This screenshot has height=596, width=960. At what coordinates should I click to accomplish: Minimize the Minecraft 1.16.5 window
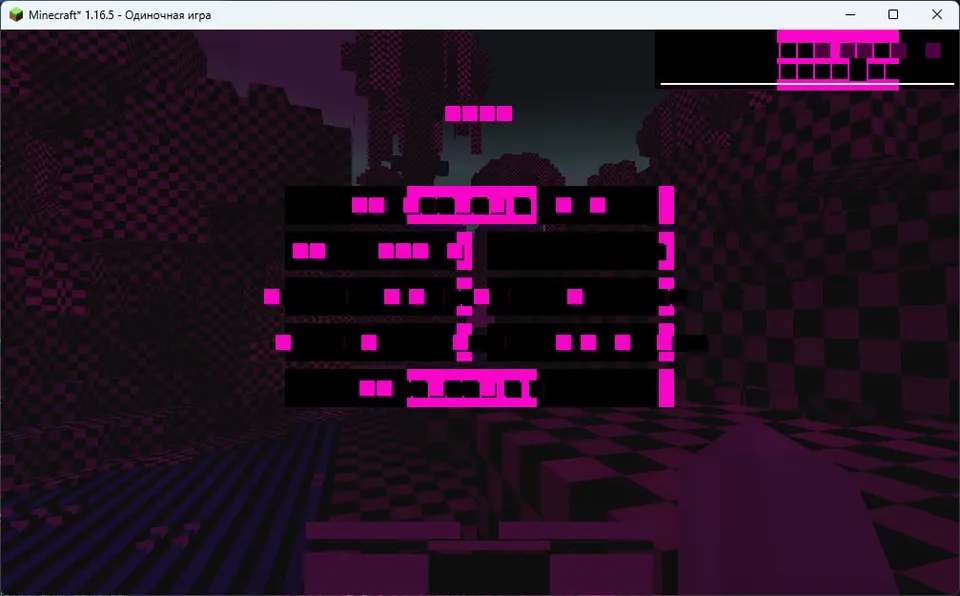[x=850, y=15]
